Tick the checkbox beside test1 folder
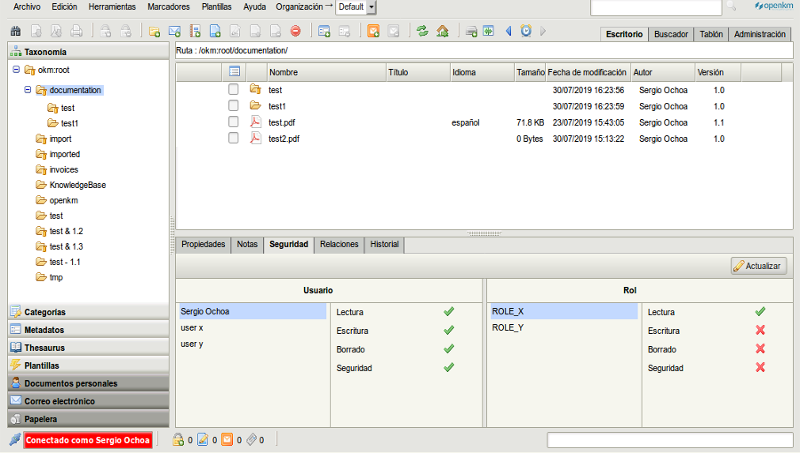The width and height of the screenshot is (801, 453). [233, 106]
